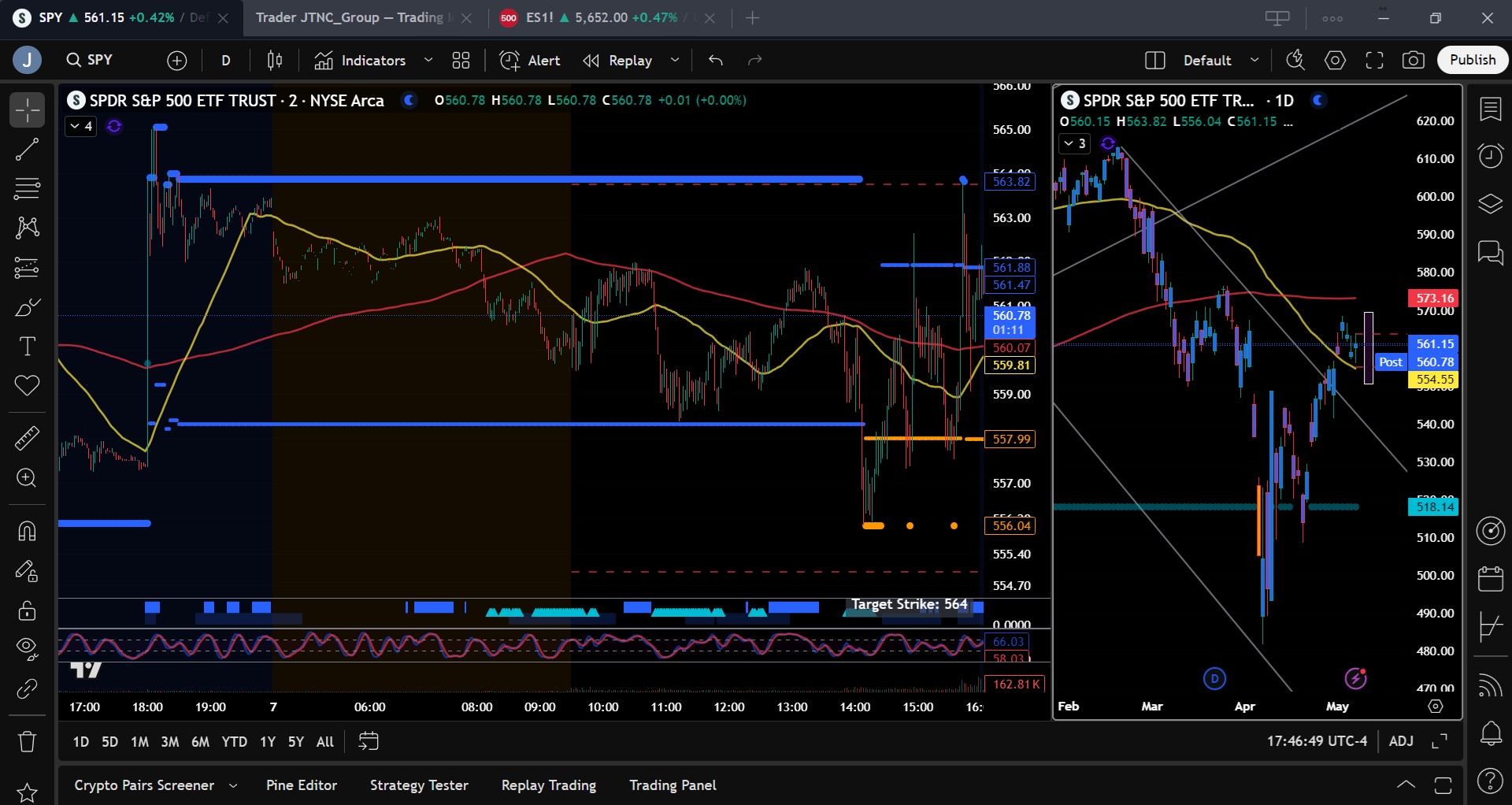Open the Pine Editor tab
This screenshot has width=1512, height=805.
(x=302, y=785)
